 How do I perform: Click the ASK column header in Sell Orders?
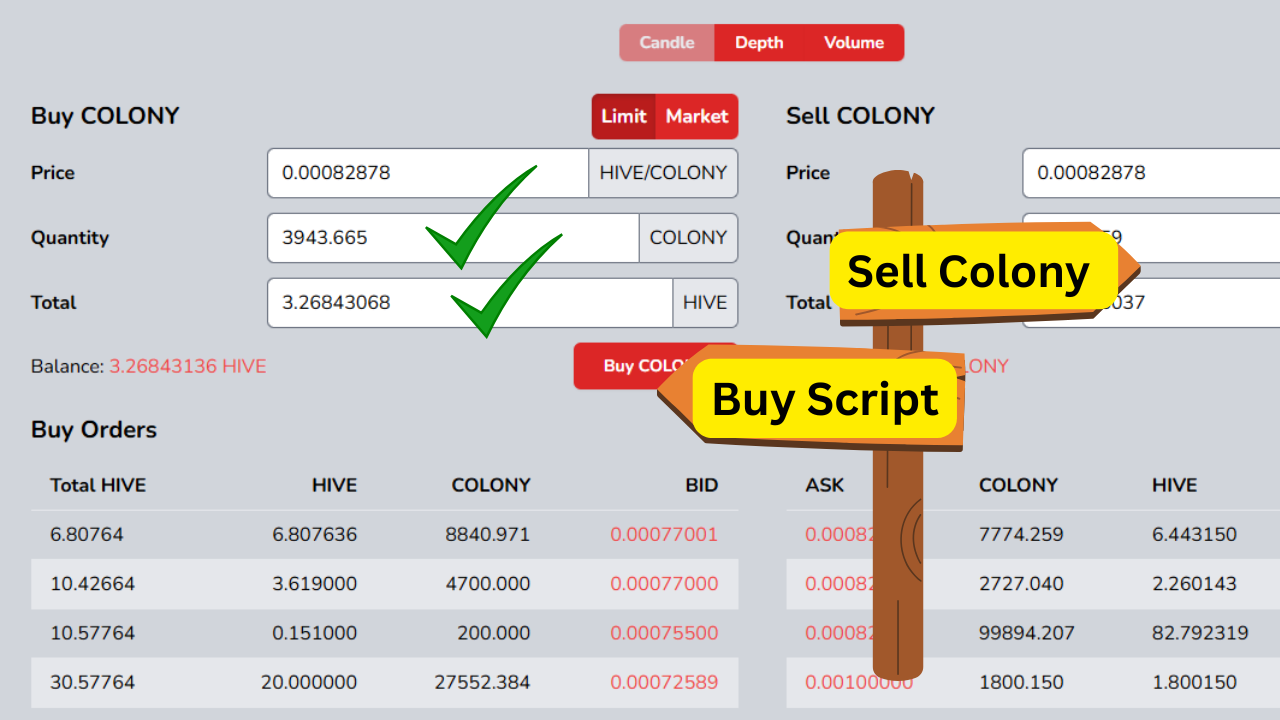coord(825,485)
